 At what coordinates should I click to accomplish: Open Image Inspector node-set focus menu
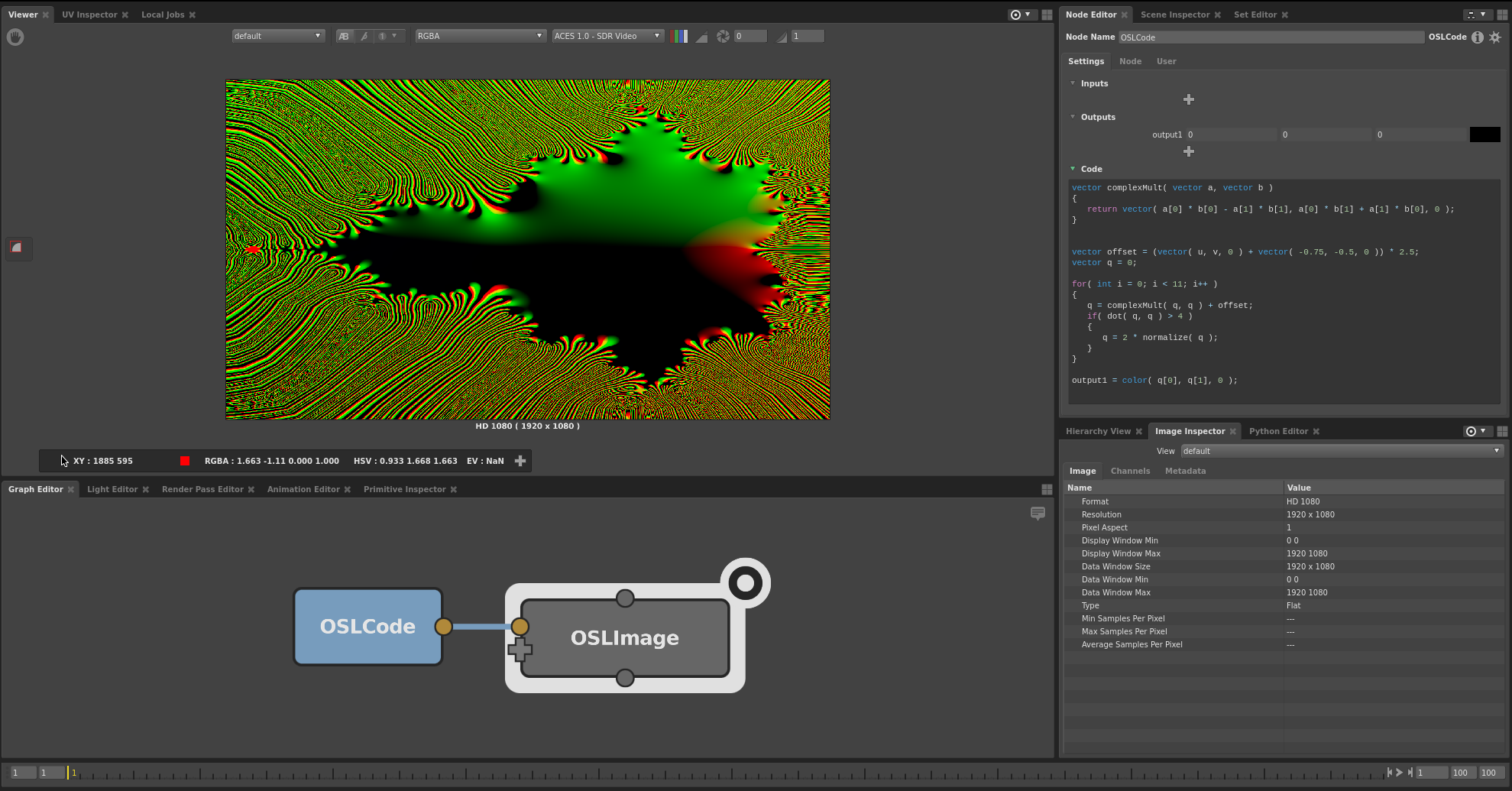(1475, 431)
